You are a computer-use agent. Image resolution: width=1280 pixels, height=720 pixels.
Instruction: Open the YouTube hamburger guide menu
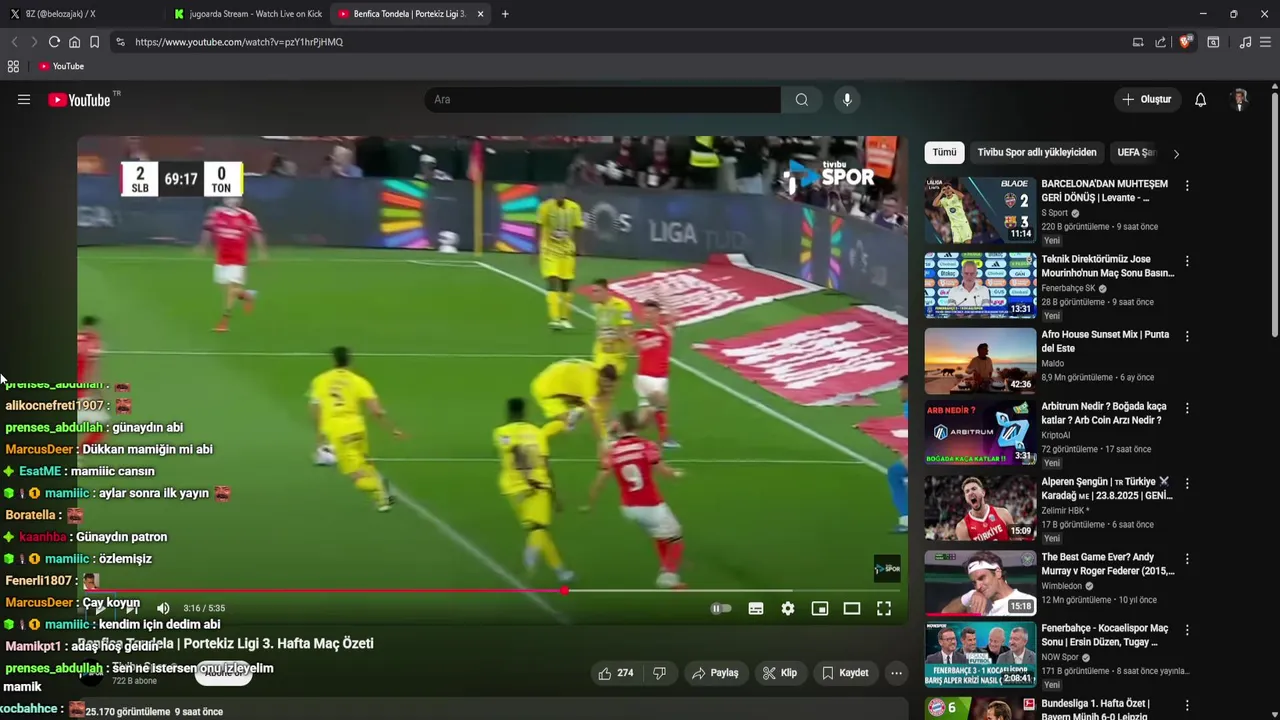[x=24, y=100]
